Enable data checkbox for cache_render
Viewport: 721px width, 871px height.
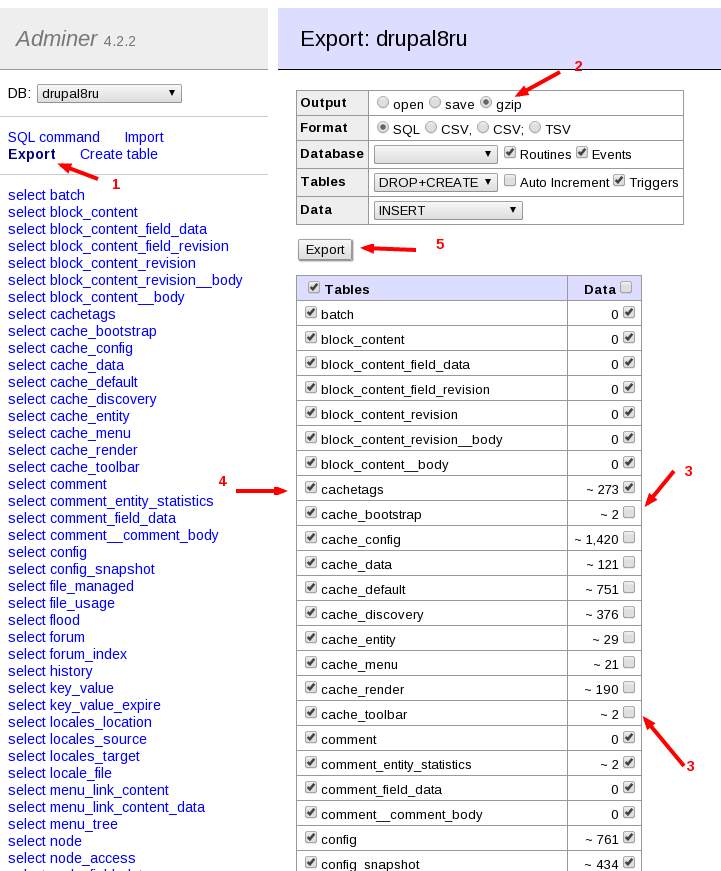629,687
